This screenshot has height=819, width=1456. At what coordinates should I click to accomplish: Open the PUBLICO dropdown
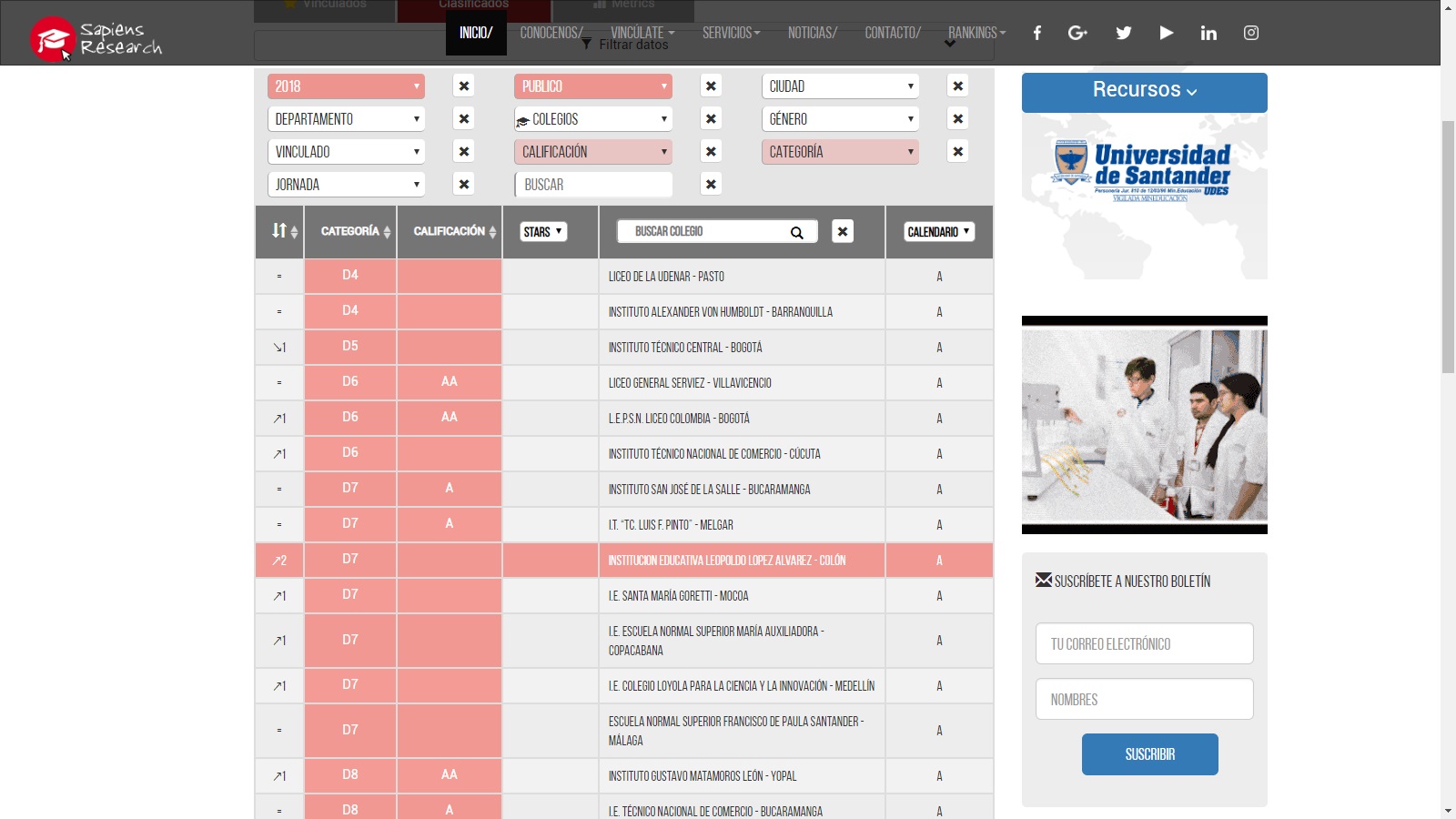point(593,86)
